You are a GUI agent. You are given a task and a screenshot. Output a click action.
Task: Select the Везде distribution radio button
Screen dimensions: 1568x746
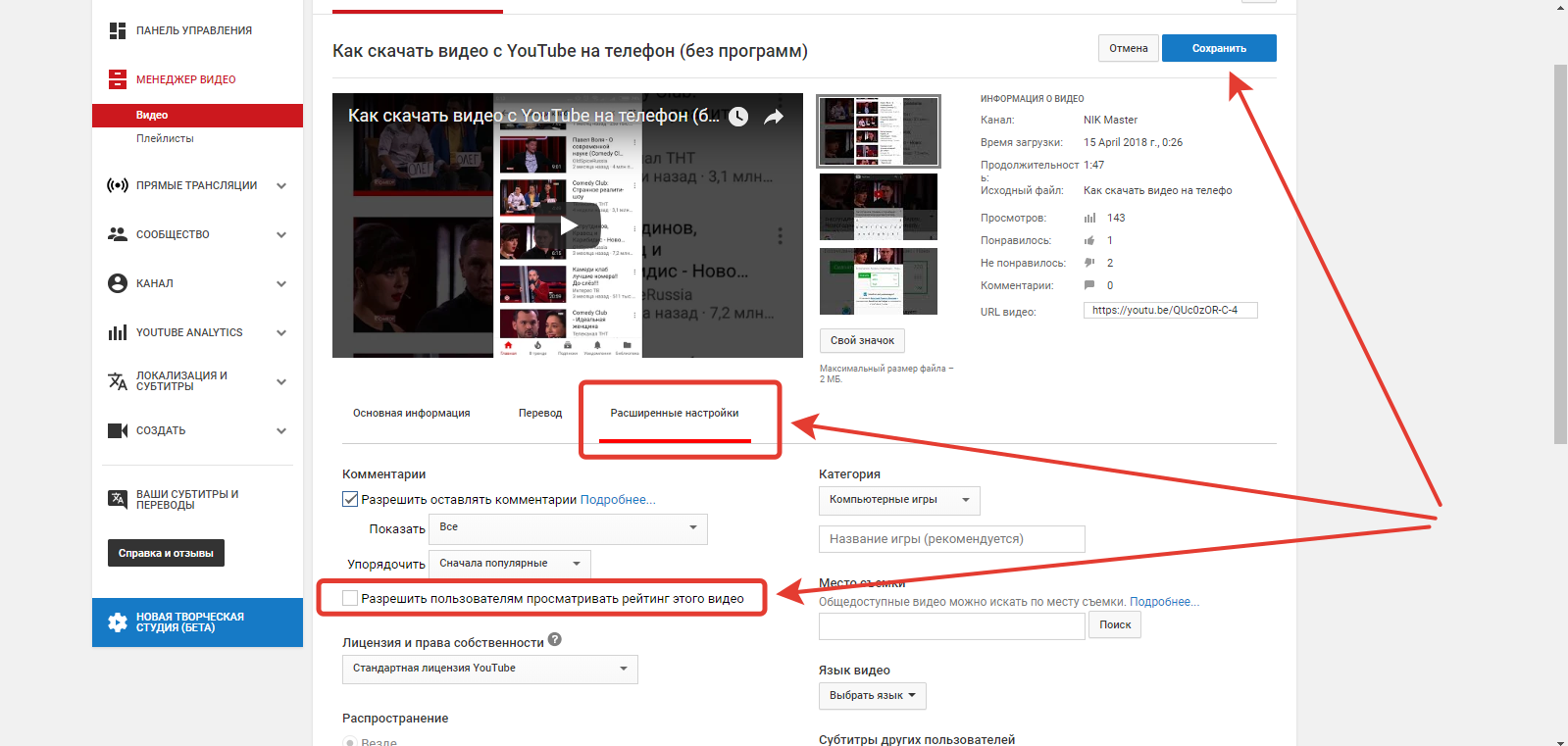[x=350, y=741]
